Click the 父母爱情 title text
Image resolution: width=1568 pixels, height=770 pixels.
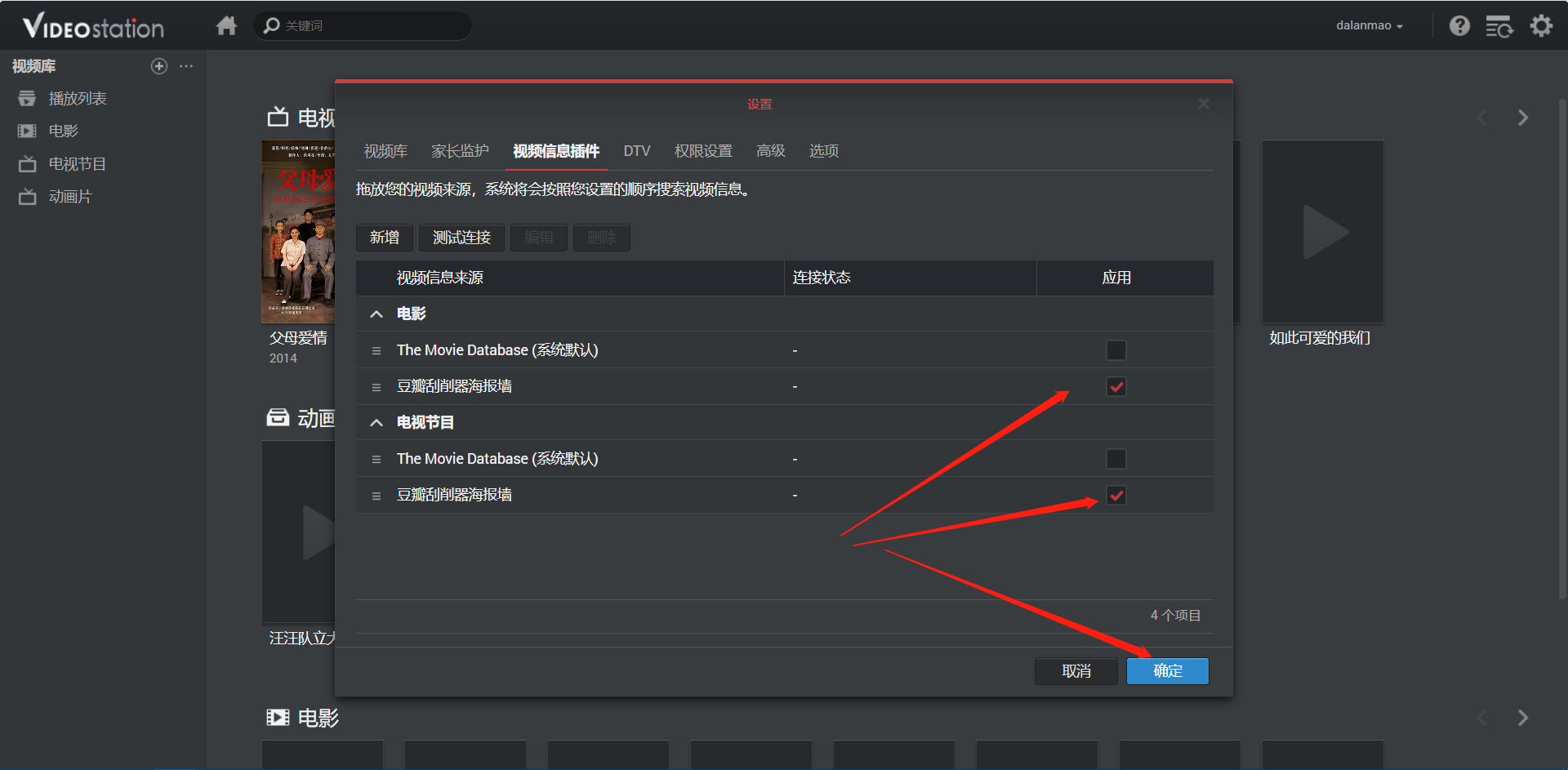(x=298, y=338)
